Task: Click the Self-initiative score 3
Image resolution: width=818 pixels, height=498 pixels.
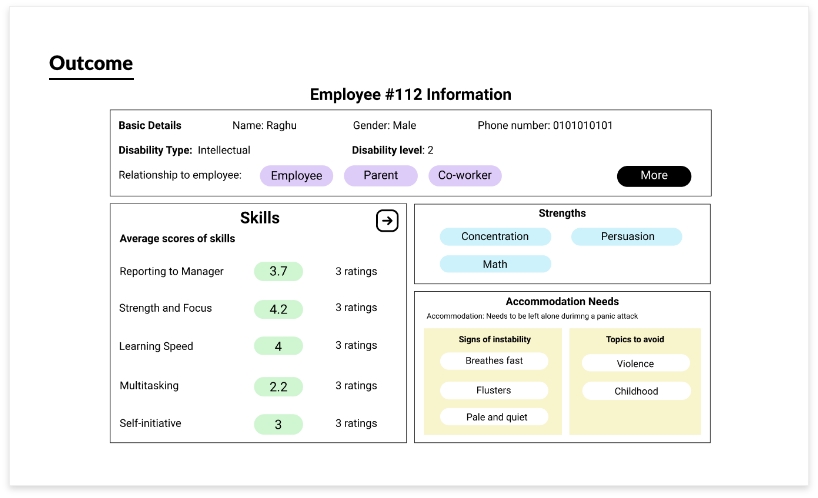Action: click(278, 424)
